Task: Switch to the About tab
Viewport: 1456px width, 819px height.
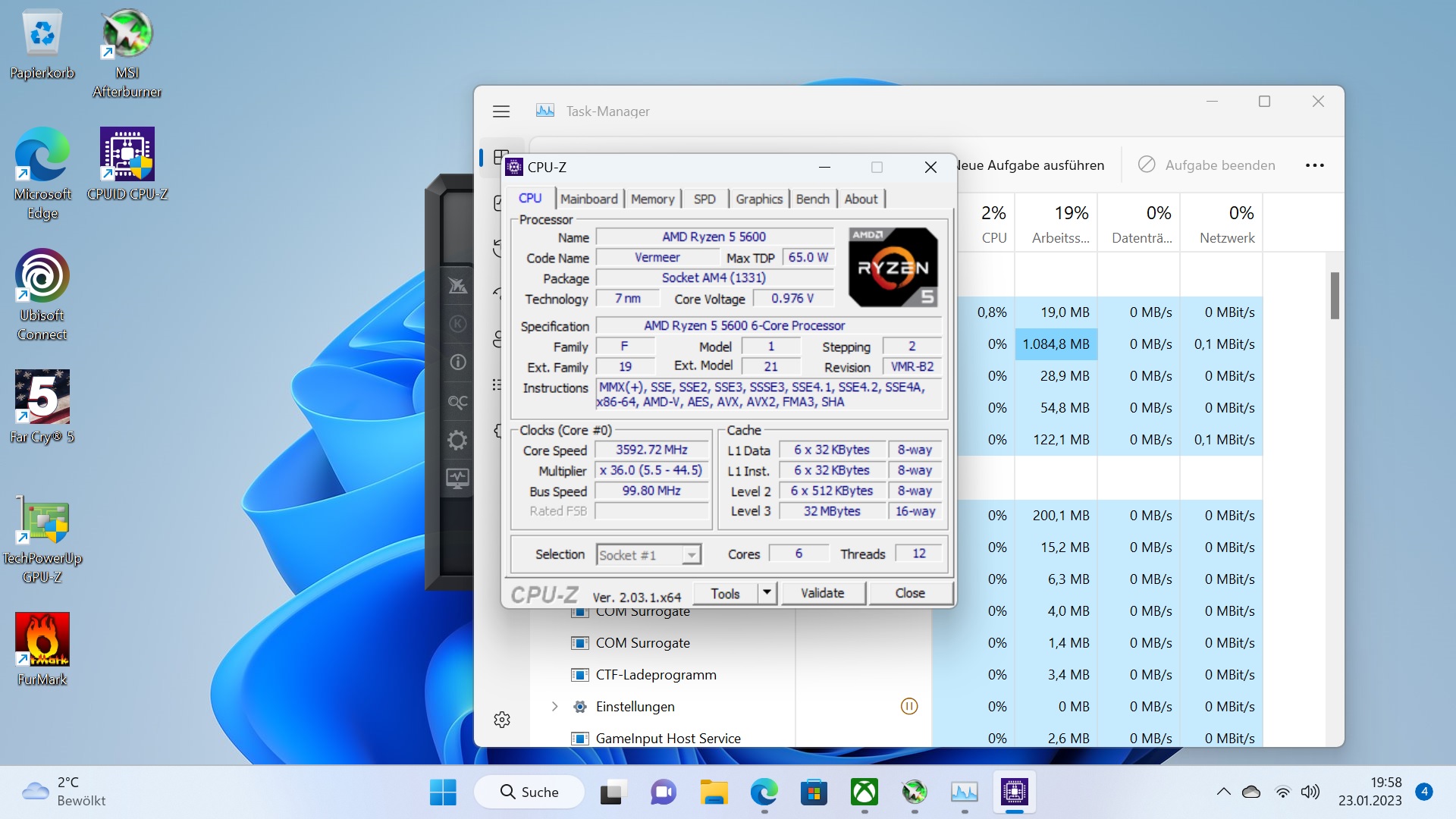Action: pos(861,199)
